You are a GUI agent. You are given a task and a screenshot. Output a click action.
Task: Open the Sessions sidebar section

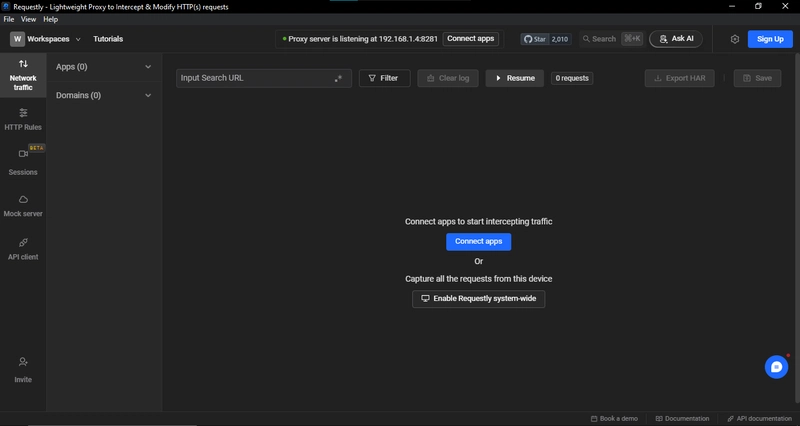coord(23,162)
